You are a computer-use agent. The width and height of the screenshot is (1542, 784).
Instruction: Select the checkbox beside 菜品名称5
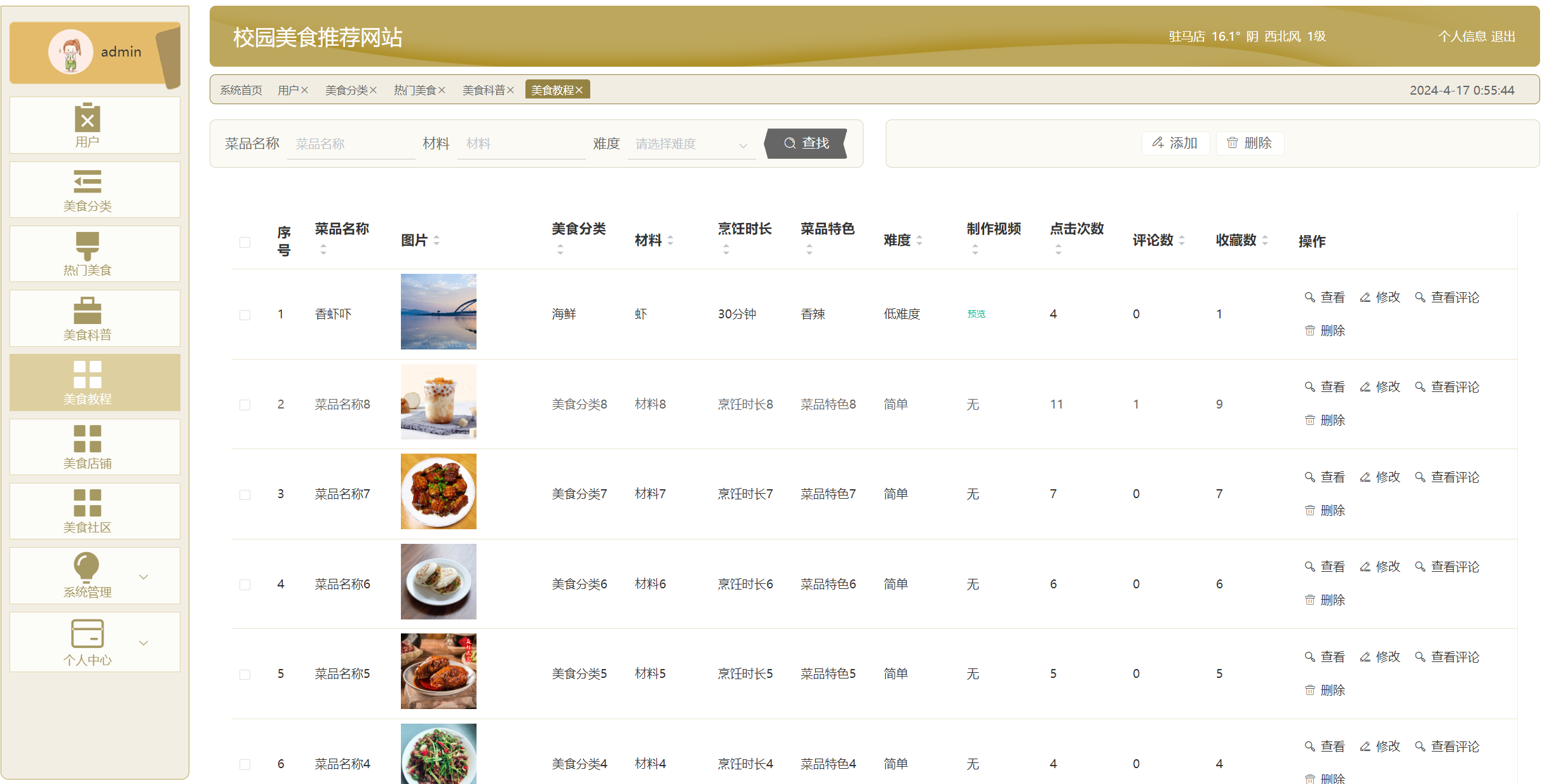pyautogui.click(x=245, y=674)
